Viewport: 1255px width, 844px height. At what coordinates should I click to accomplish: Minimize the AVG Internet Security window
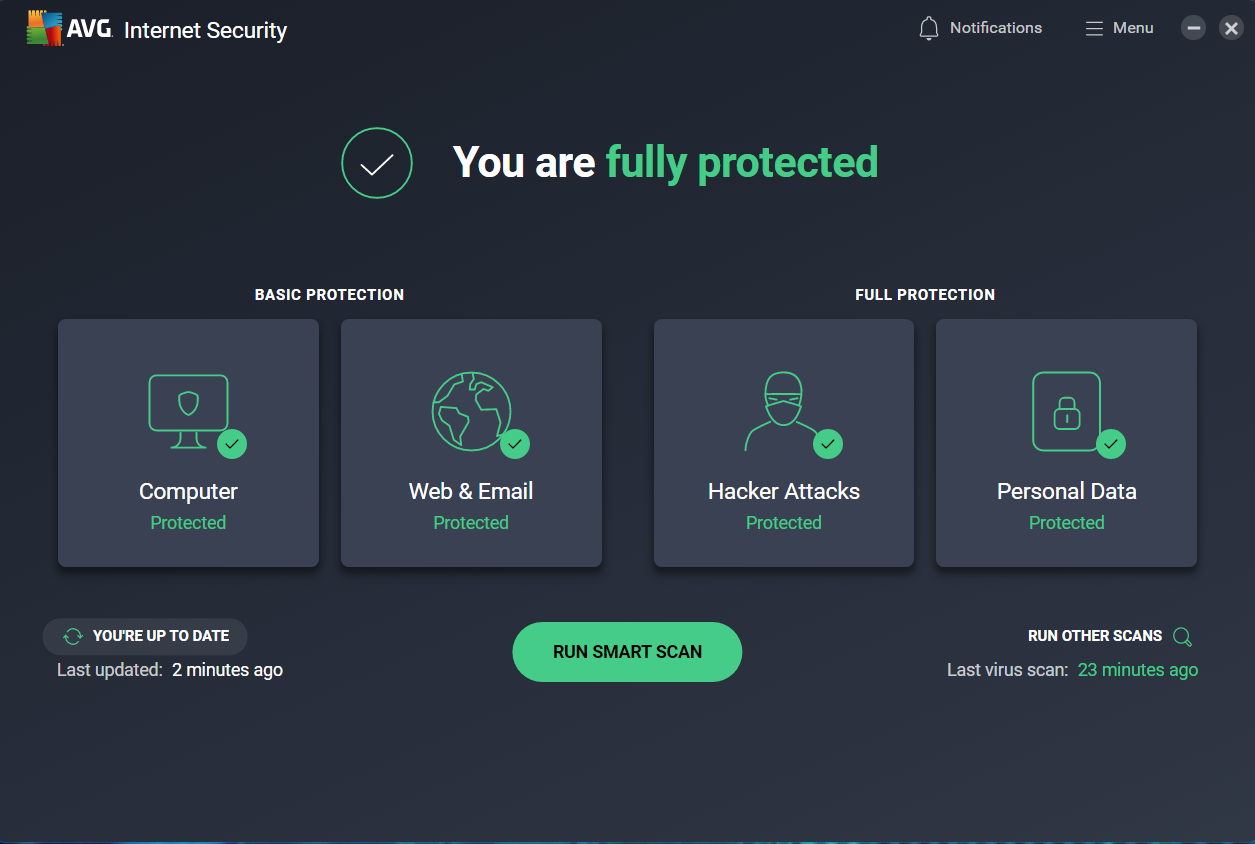[x=1193, y=28]
